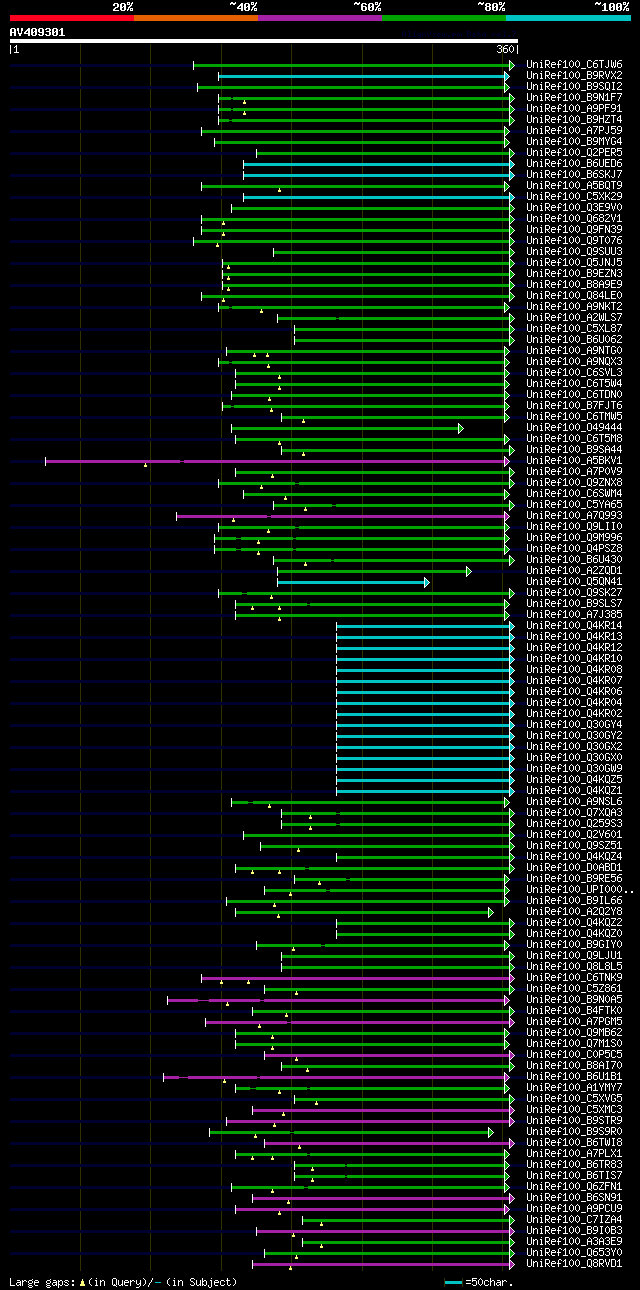
Task: Open the UniRef100_Q9SK27 hit label
Action: click(x=573, y=593)
